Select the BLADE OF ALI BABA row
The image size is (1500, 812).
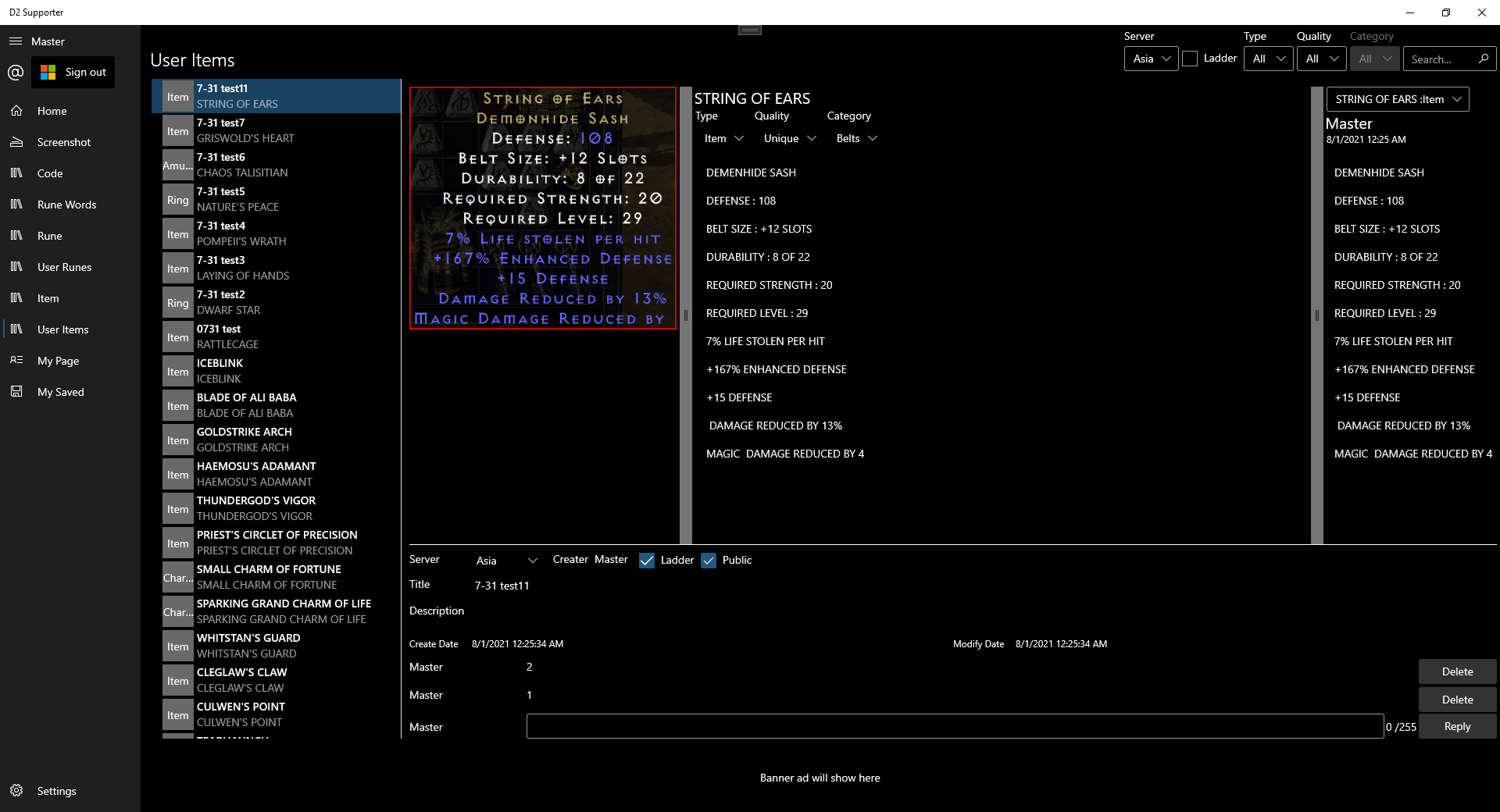(x=276, y=406)
